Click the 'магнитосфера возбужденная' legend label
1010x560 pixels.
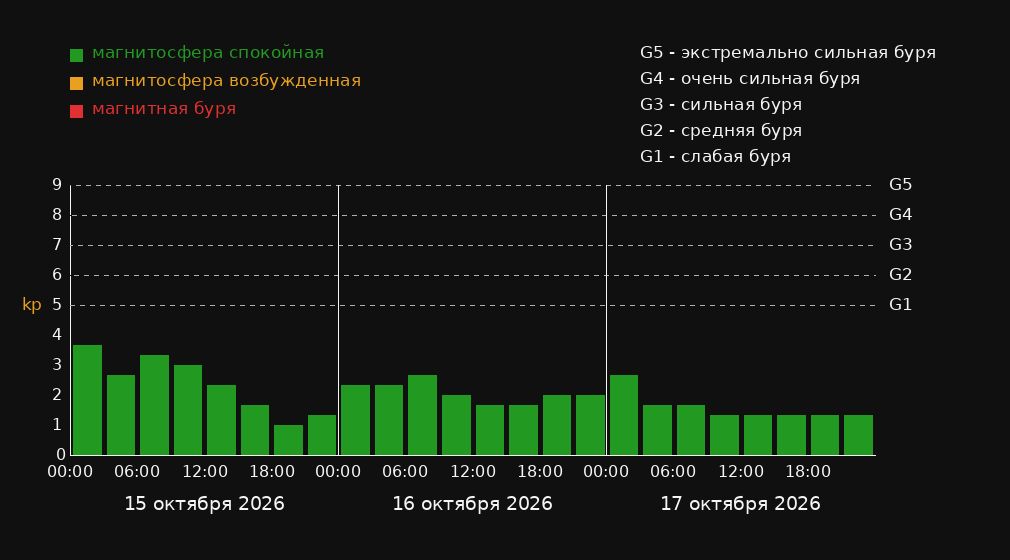227,81
